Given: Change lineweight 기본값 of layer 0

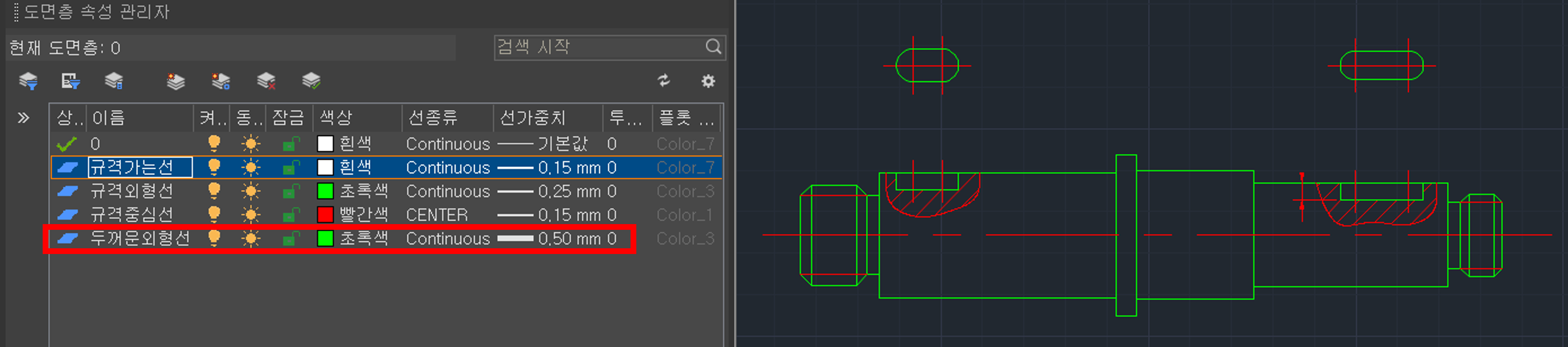Looking at the screenshot, I should point(543,144).
